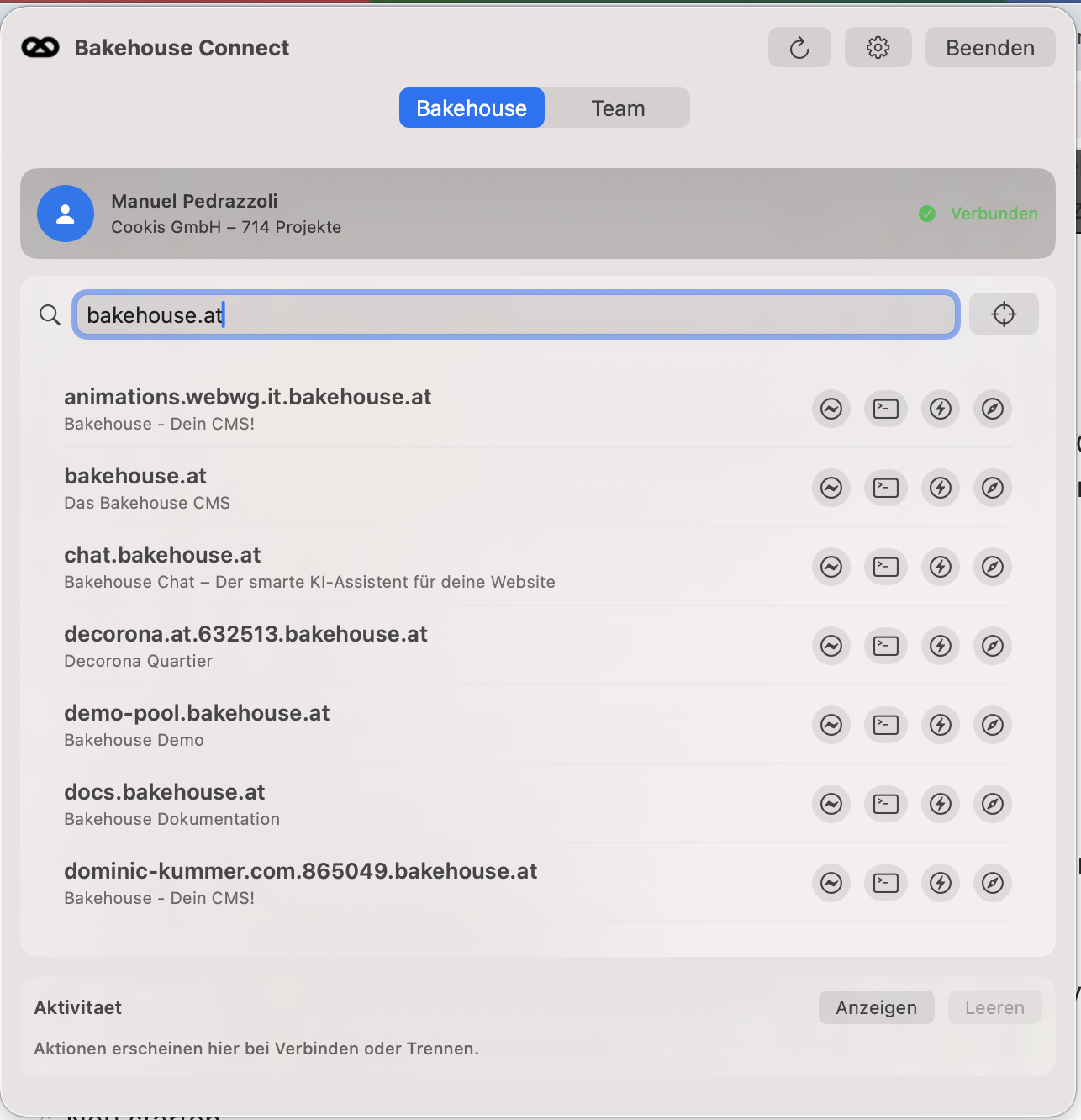Click the Leeren button
1081x1120 pixels.
(994, 1007)
